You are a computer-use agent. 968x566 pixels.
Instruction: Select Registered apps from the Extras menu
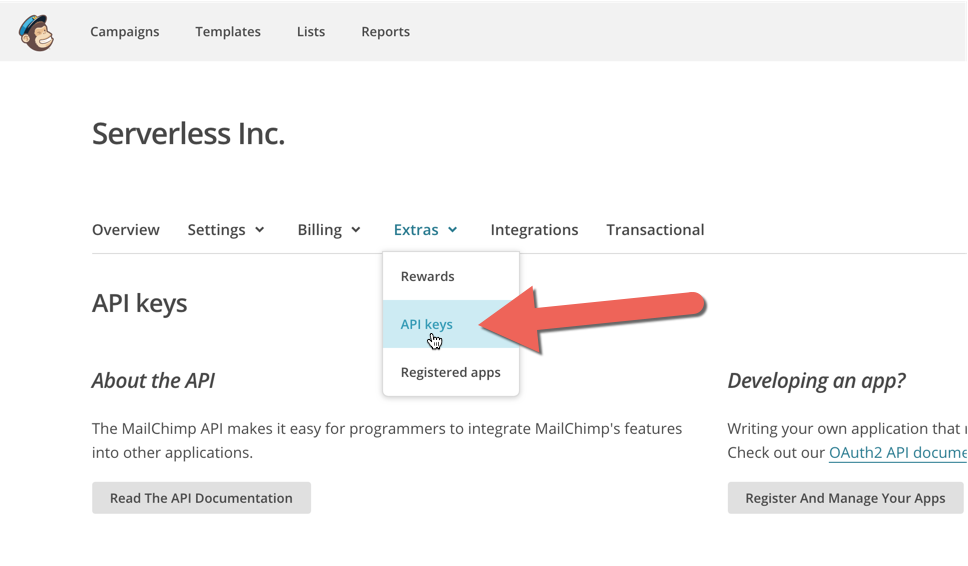pos(450,373)
